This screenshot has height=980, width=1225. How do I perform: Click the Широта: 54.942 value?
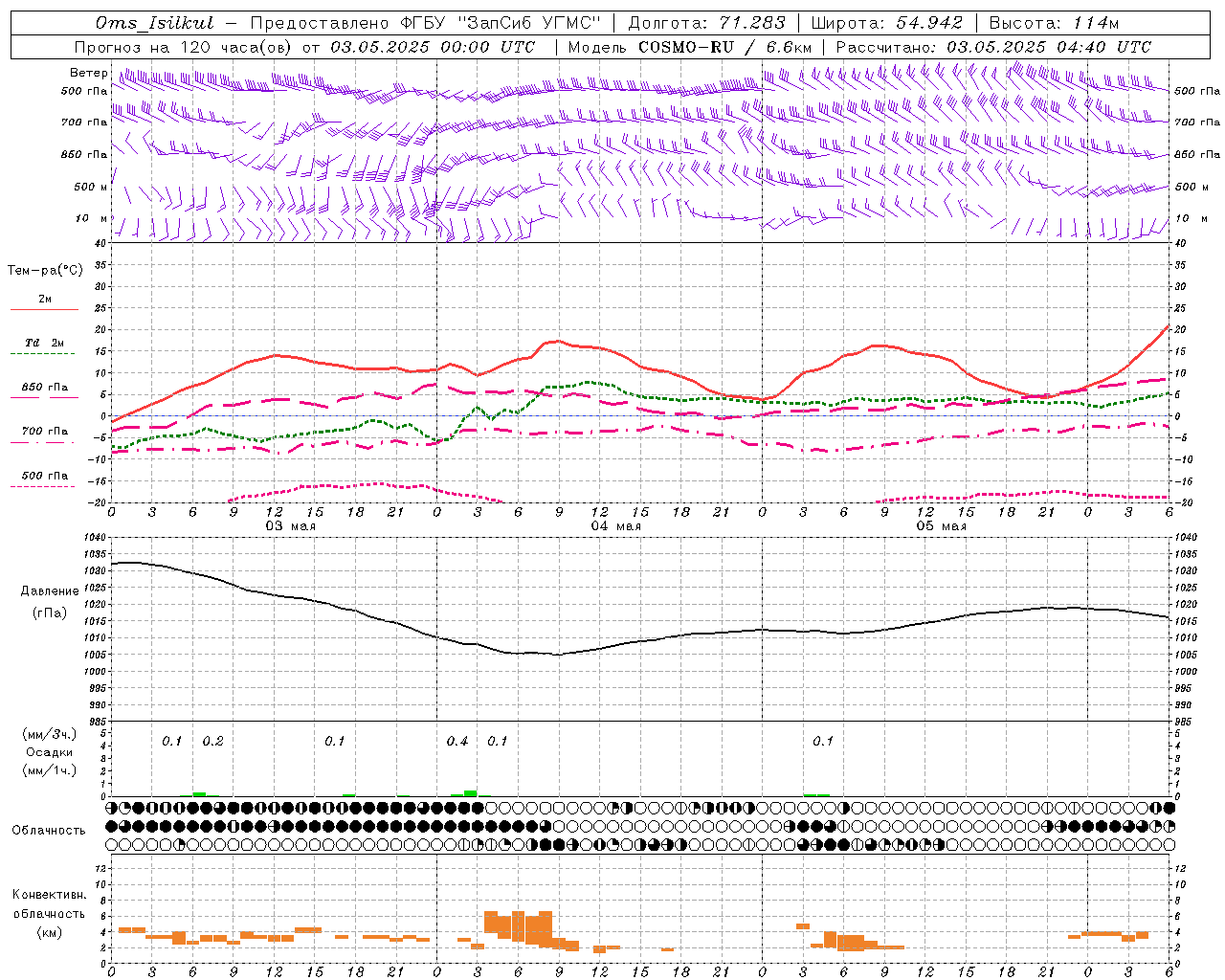point(886,23)
